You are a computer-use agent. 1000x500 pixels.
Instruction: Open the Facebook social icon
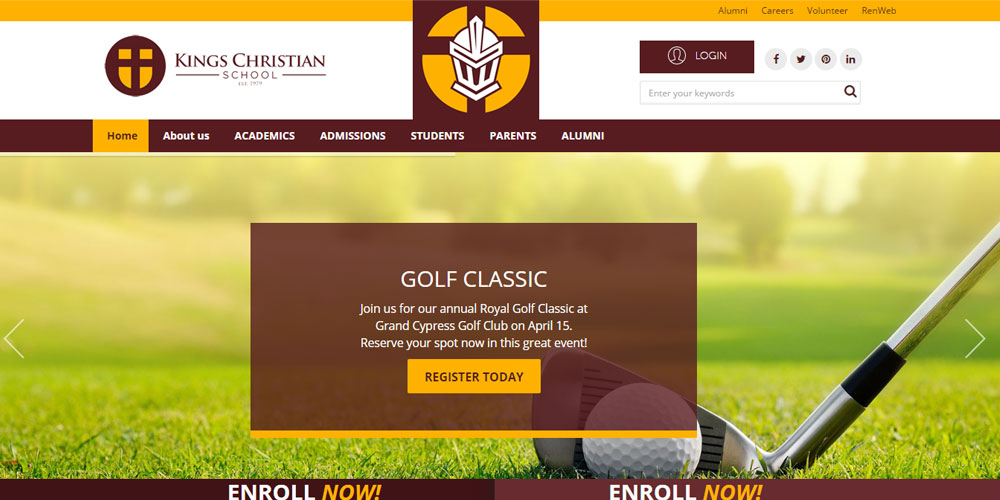click(x=776, y=59)
